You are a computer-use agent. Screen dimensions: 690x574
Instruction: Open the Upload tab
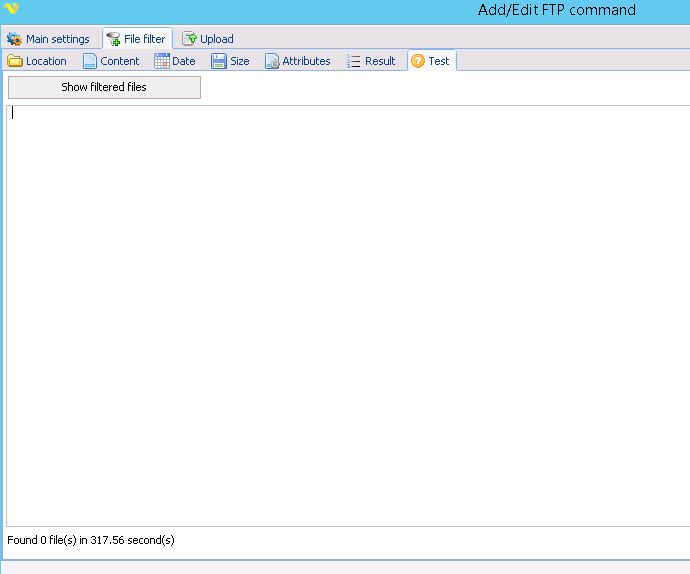pos(216,39)
